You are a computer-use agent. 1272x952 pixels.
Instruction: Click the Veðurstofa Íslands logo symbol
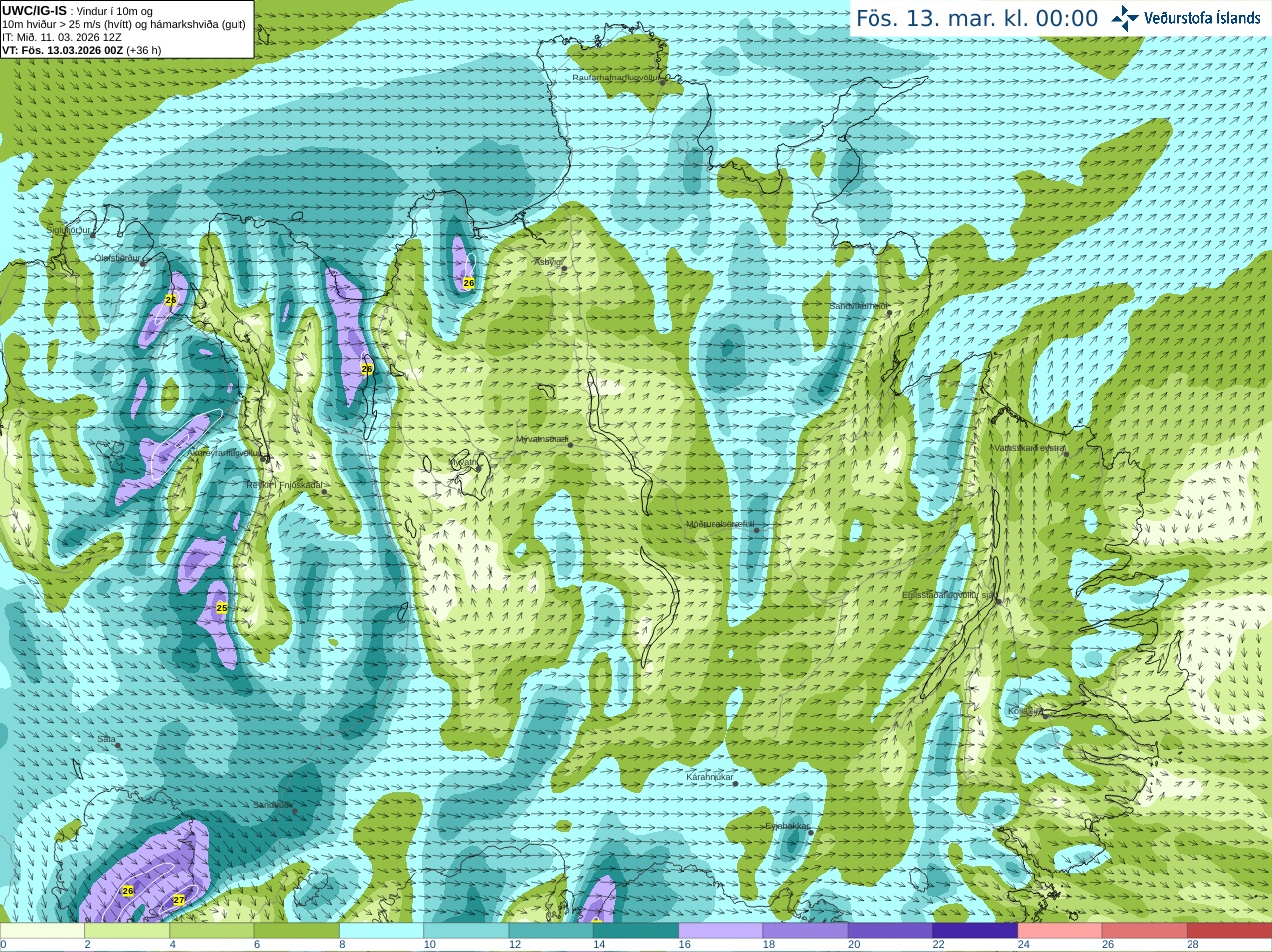(x=1125, y=18)
